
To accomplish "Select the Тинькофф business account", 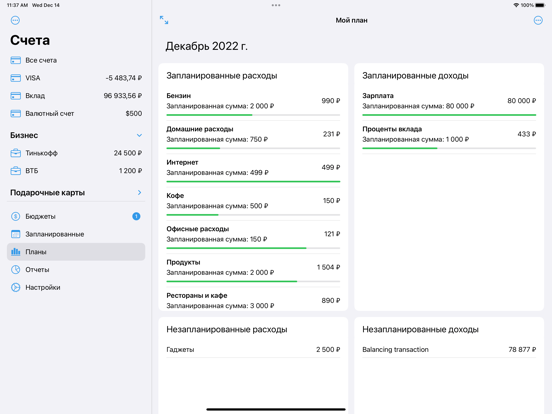I will point(76,153).
